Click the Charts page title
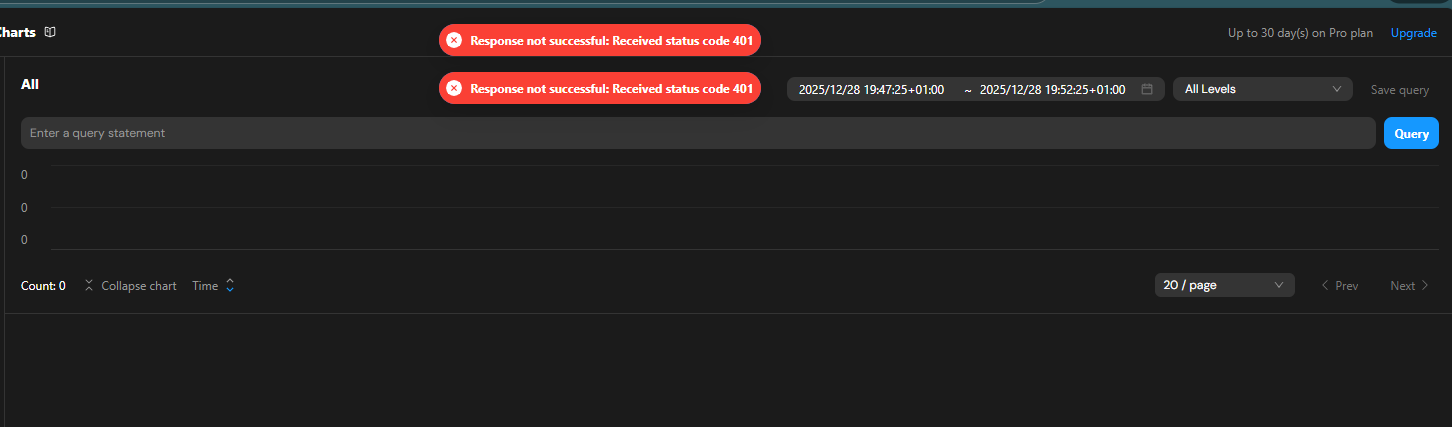The height and width of the screenshot is (427, 1452). coord(17,32)
